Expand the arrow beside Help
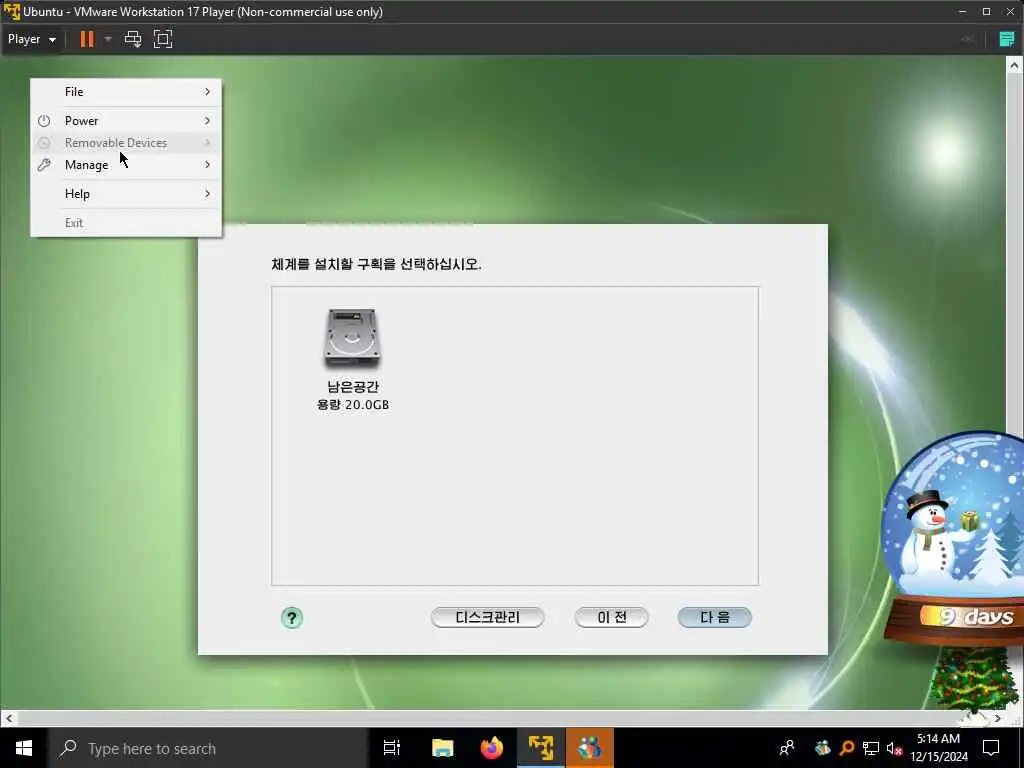 coord(207,194)
